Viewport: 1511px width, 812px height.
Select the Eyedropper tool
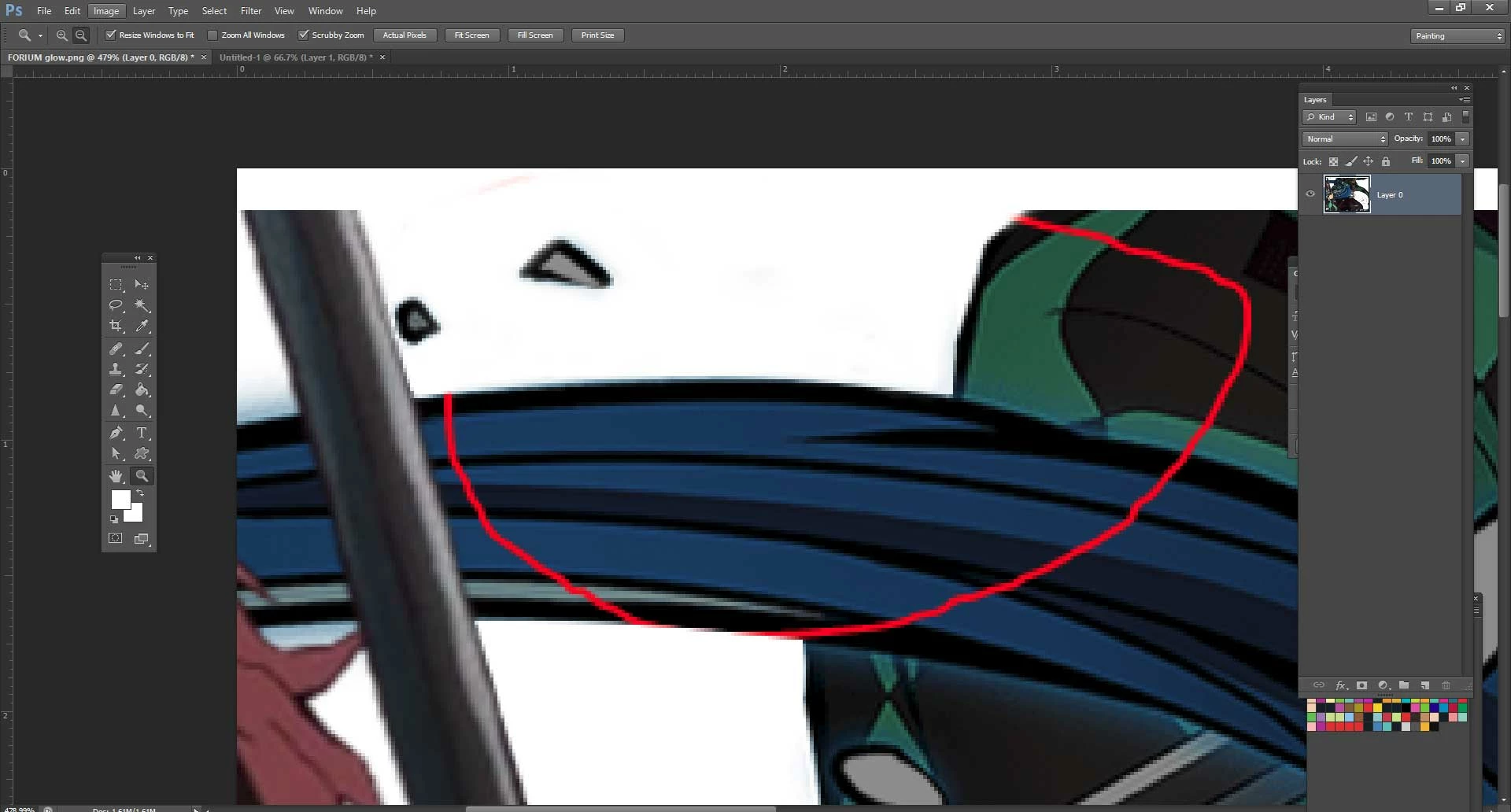pos(142,326)
